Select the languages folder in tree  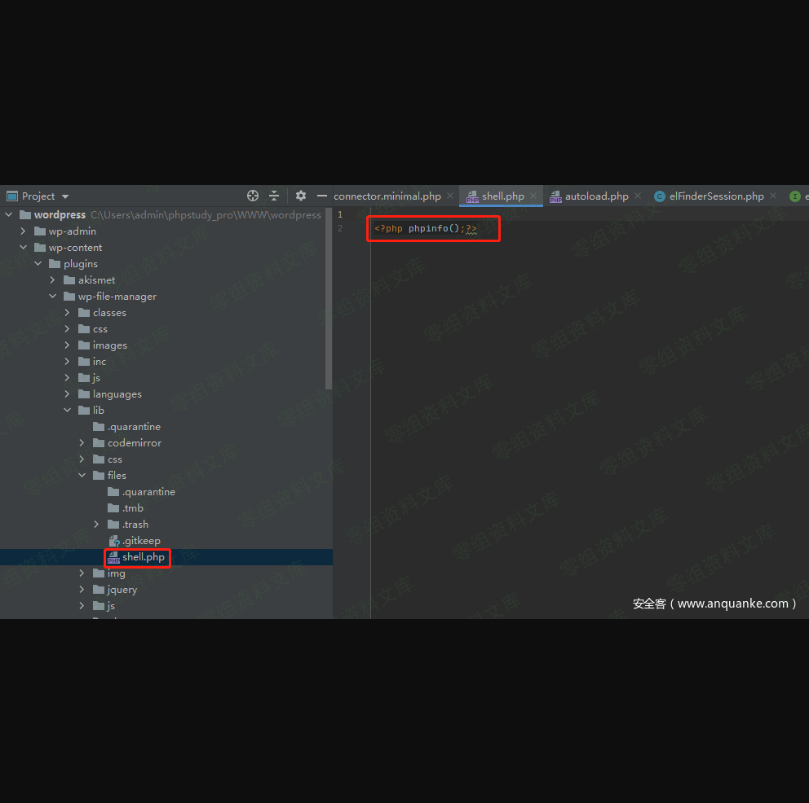tap(117, 394)
